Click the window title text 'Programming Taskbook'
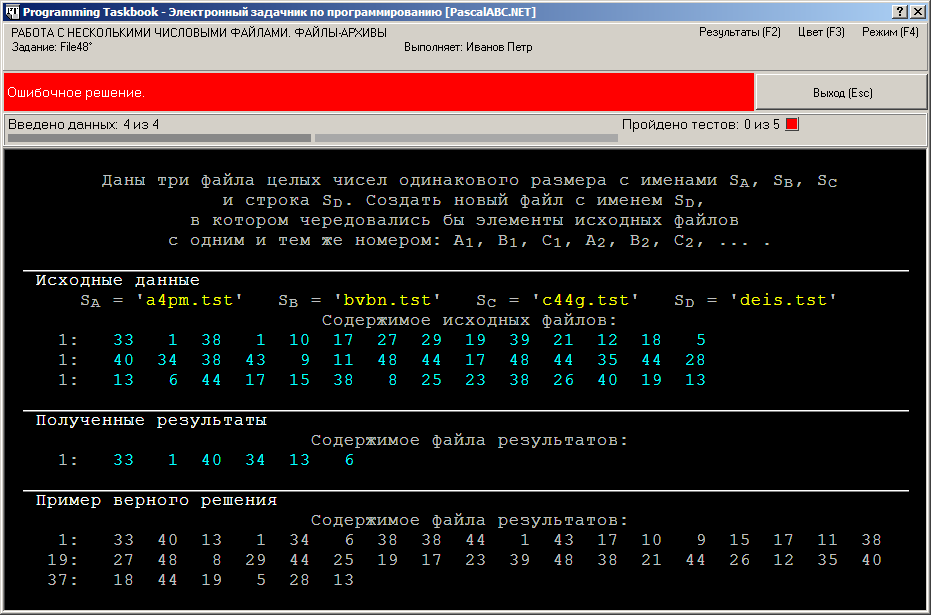Image resolution: width=931 pixels, height=615 pixels. (91, 12)
